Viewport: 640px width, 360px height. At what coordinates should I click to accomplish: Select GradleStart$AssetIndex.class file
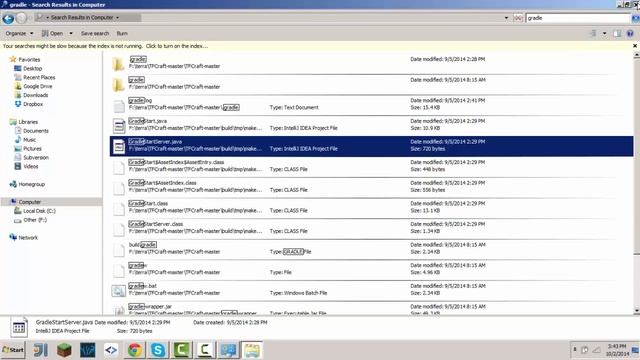(x=371, y=187)
